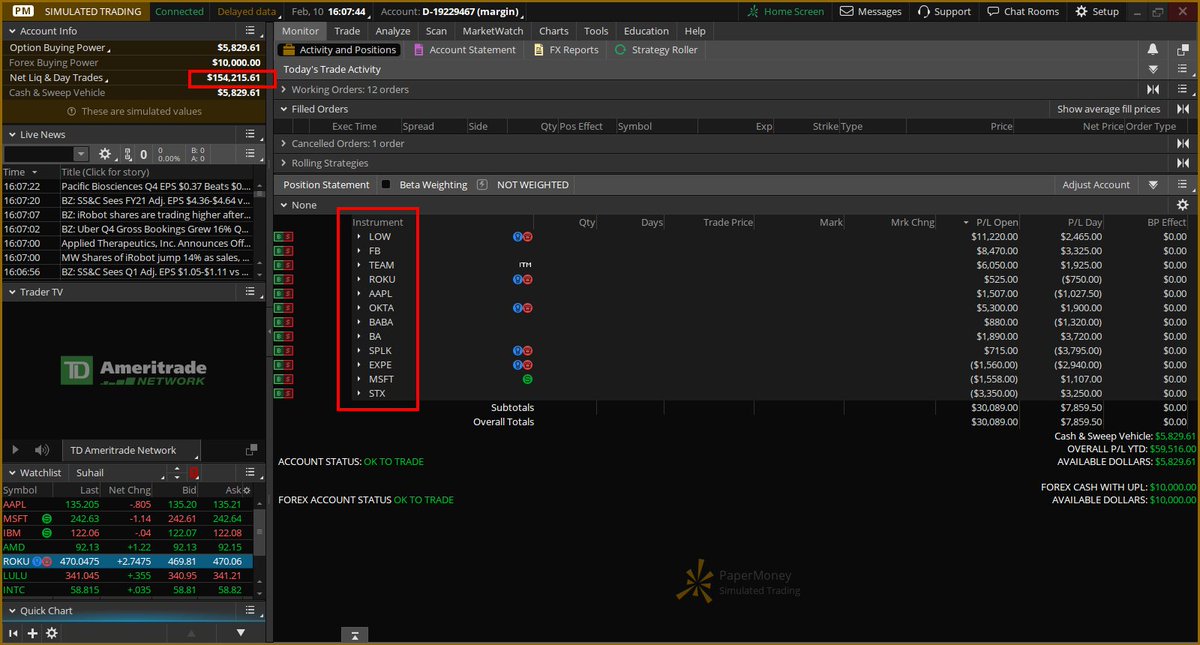Collapse the Live News panel
This screenshot has width=1200, height=645.
coord(11,134)
